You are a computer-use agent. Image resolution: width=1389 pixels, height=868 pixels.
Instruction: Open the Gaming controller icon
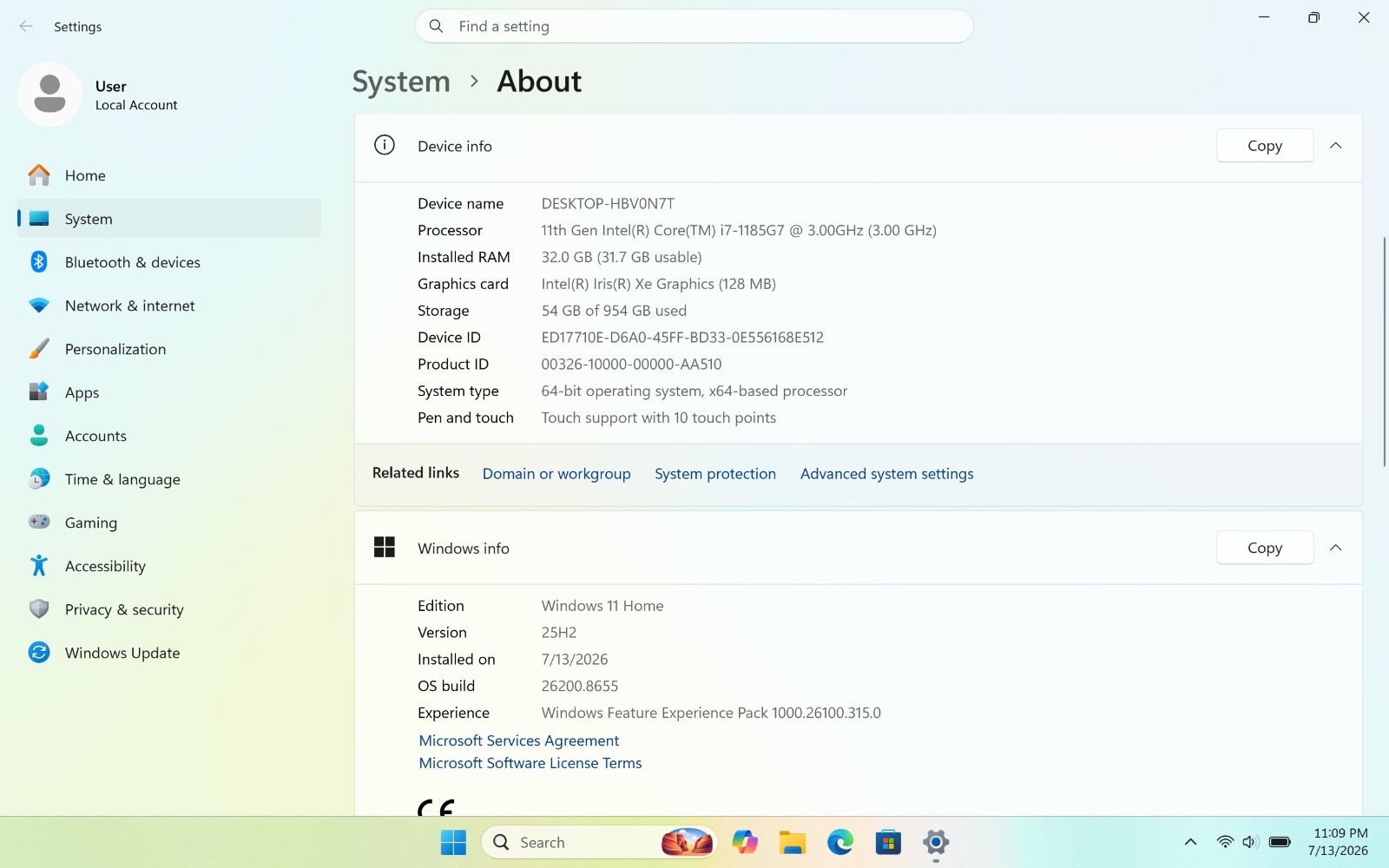click(x=39, y=522)
